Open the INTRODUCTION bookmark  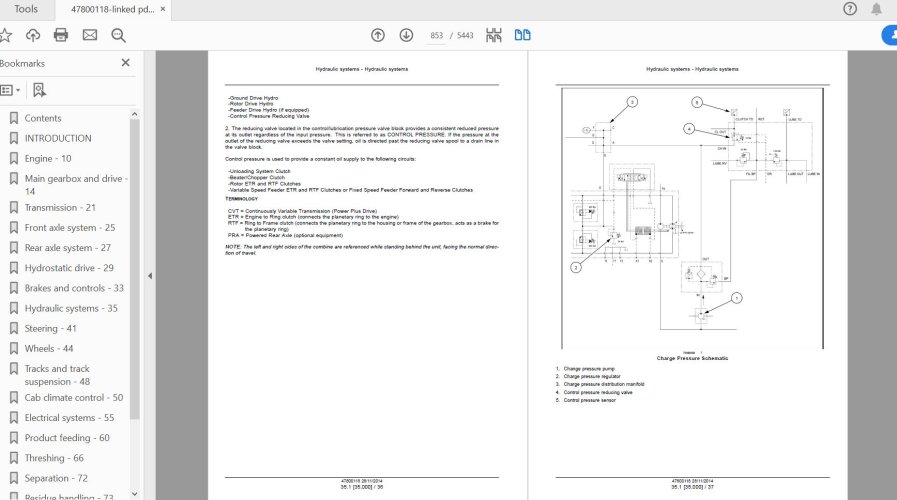pos(58,138)
